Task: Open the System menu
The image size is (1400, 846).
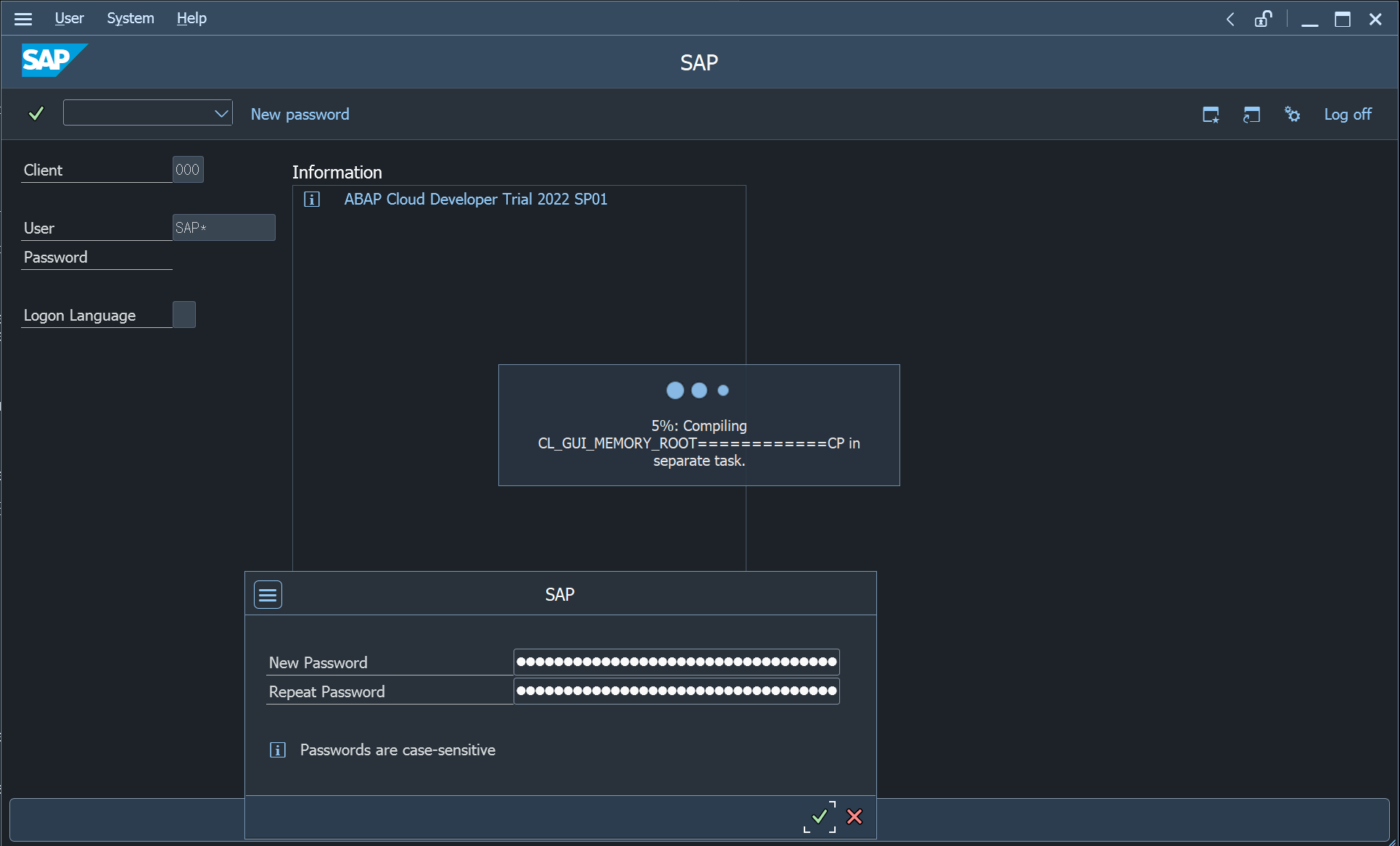Action: 131,18
